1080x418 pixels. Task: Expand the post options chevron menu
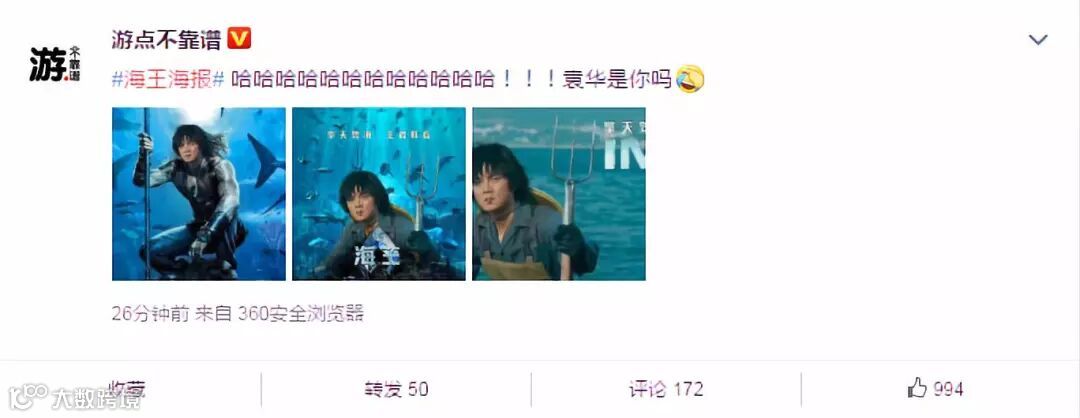click(1038, 40)
